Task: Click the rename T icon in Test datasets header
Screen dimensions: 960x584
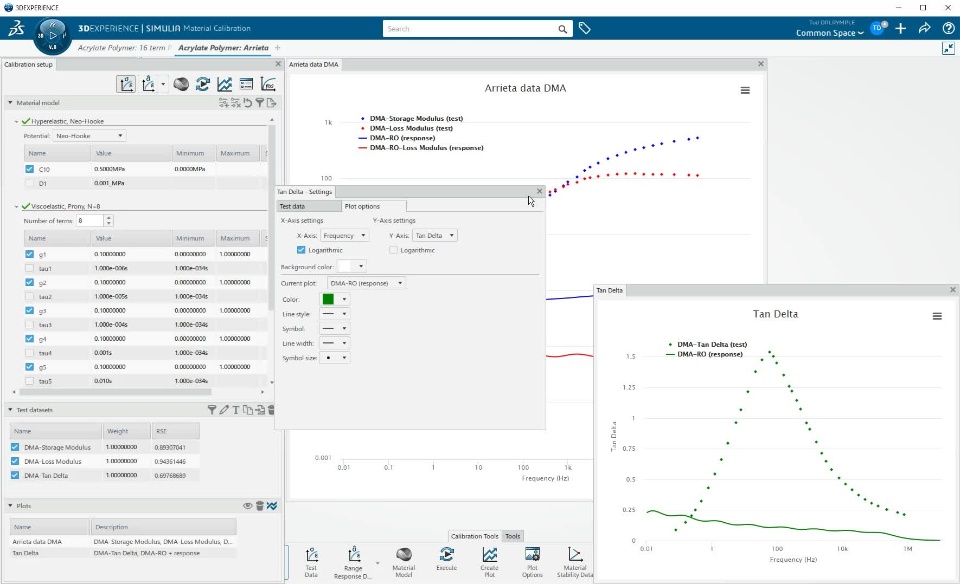Action: [x=236, y=410]
